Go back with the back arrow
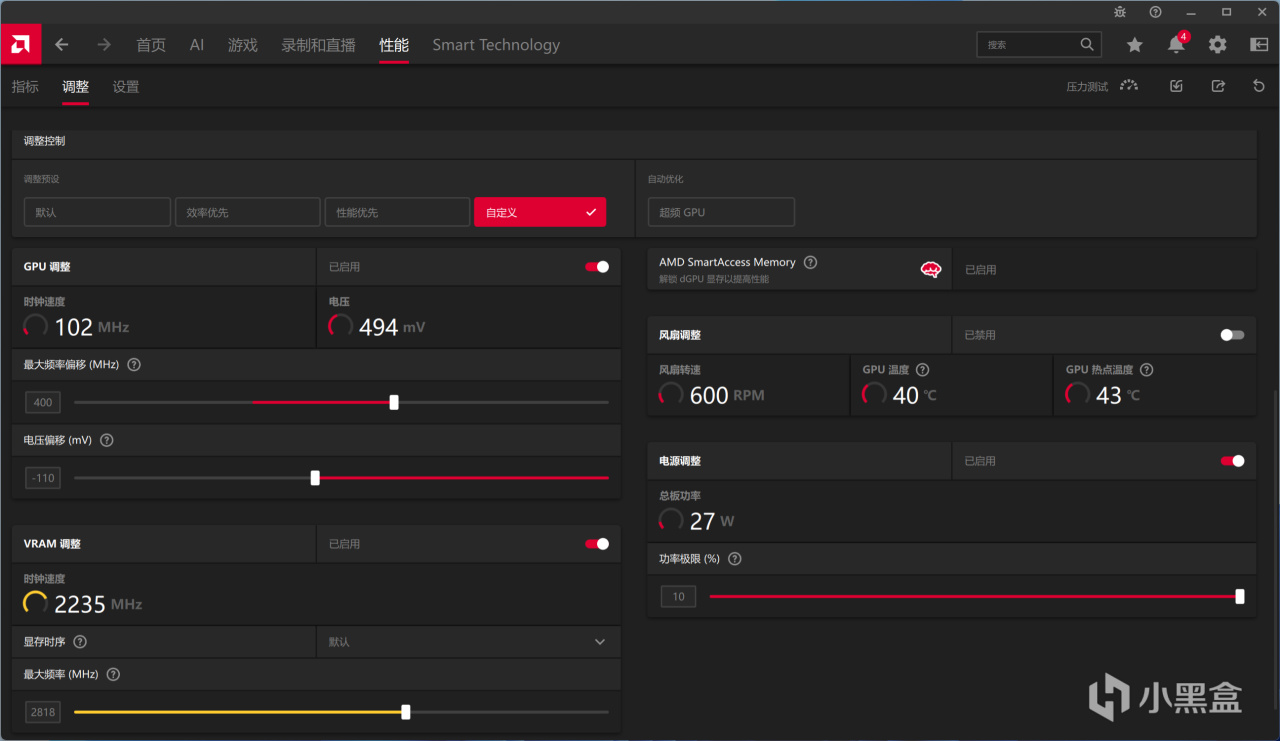 click(62, 45)
